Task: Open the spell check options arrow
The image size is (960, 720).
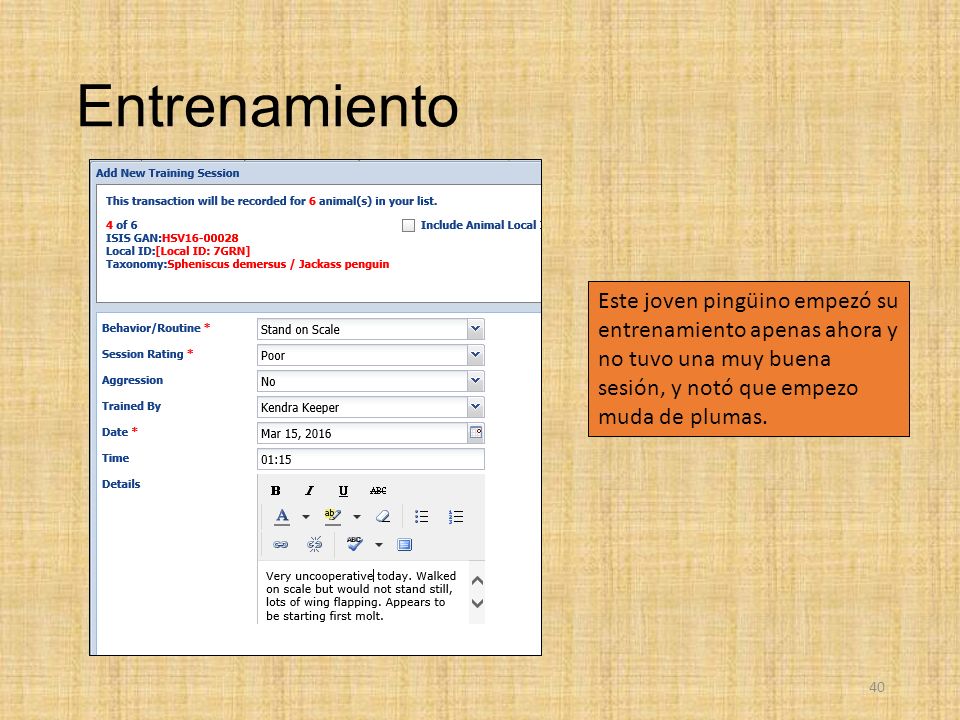Action: 378,544
